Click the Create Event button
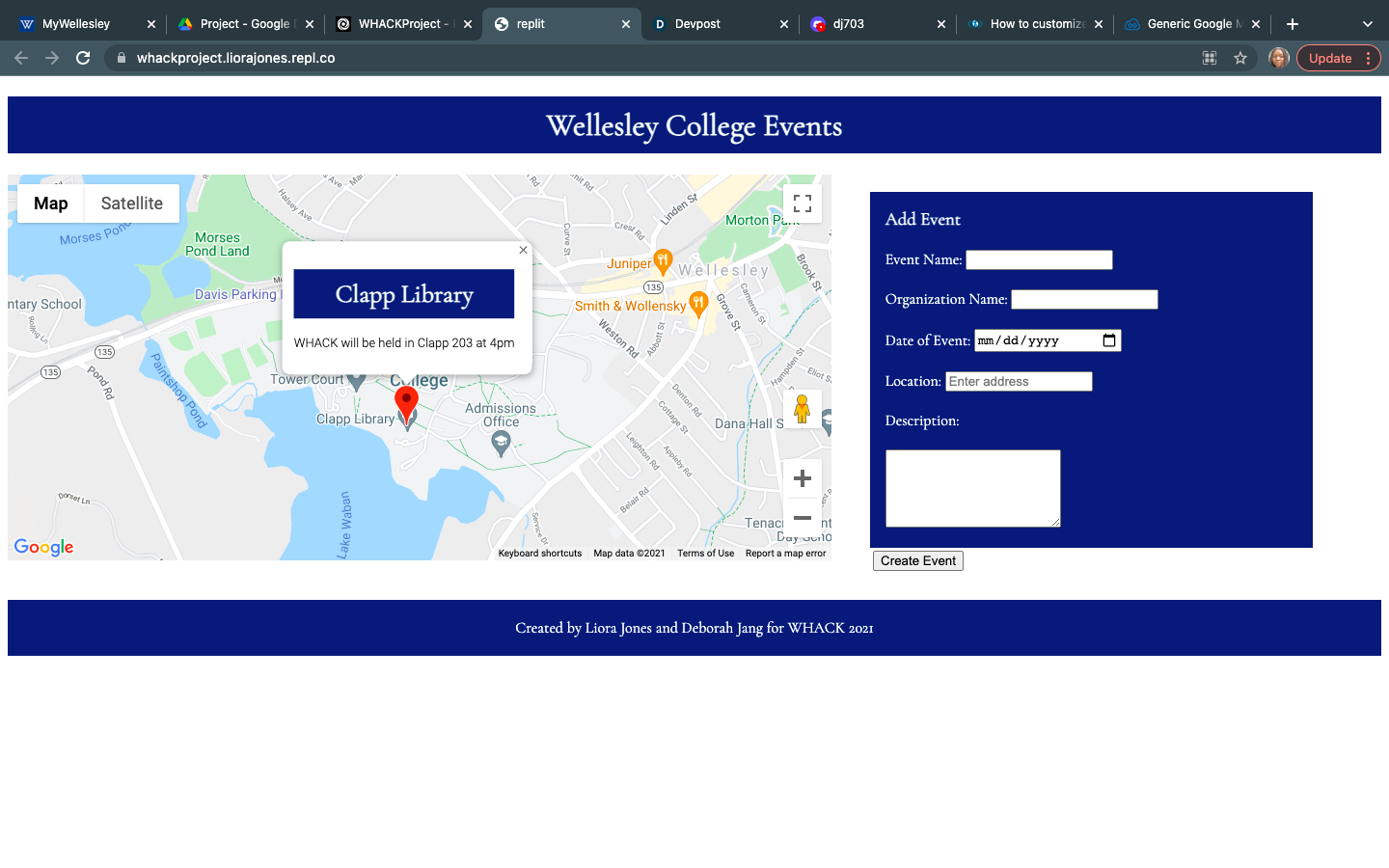1389x868 pixels. click(917, 560)
